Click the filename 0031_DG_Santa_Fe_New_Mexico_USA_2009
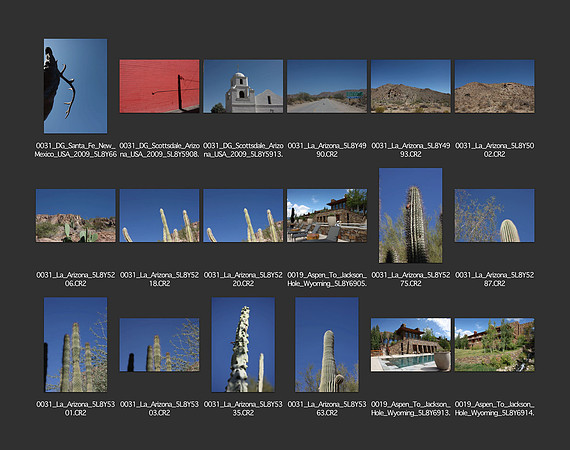Viewport: 570px width, 450px height. point(76,150)
